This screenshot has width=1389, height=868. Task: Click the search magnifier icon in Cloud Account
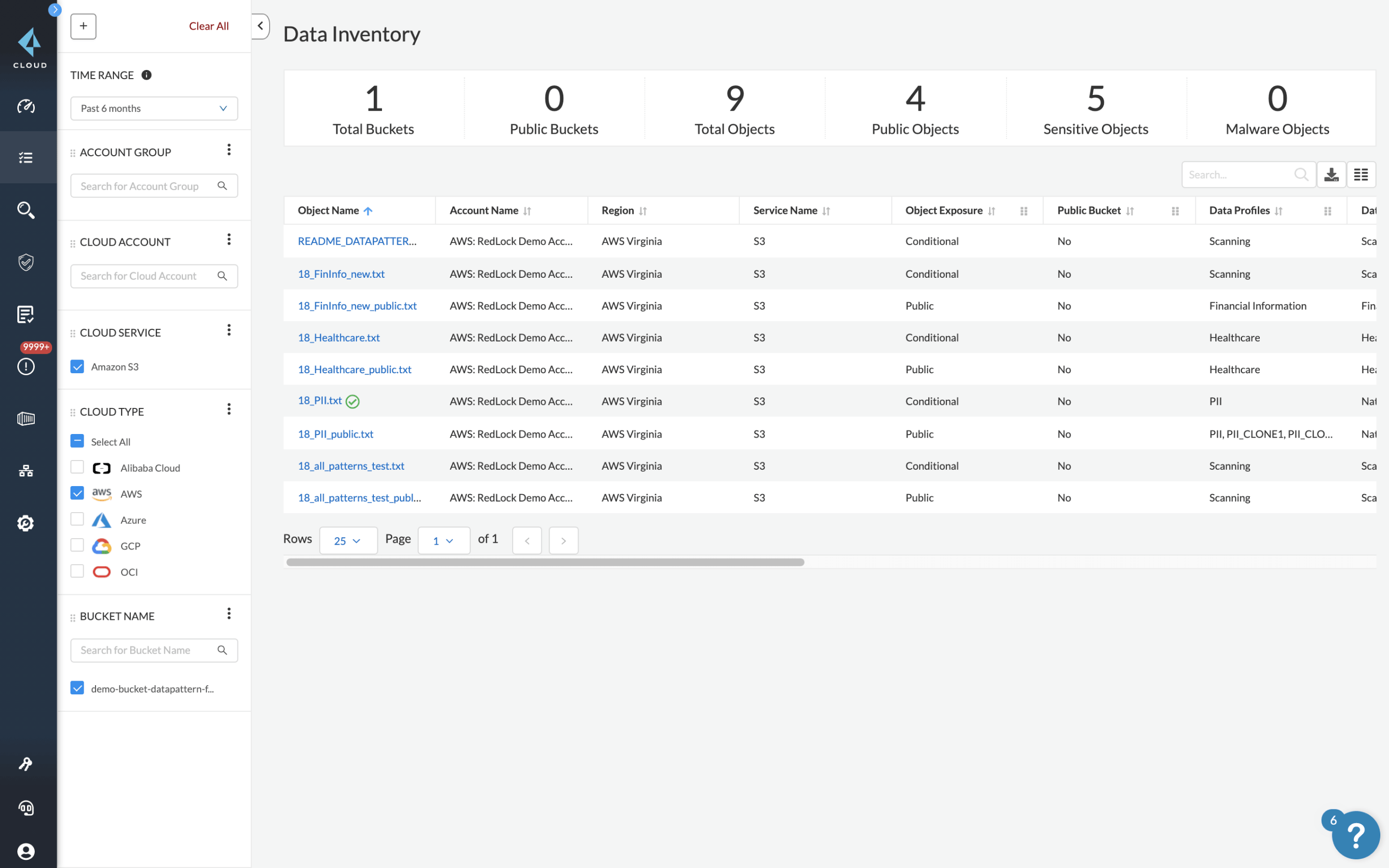222,276
